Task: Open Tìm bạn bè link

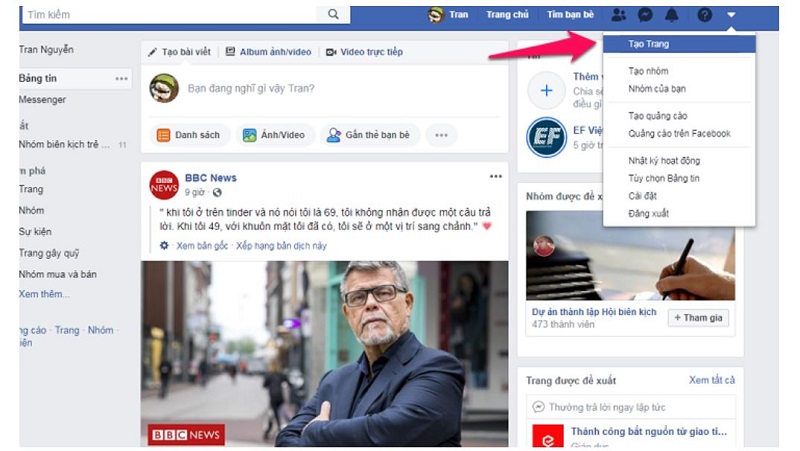Action: 570,15
